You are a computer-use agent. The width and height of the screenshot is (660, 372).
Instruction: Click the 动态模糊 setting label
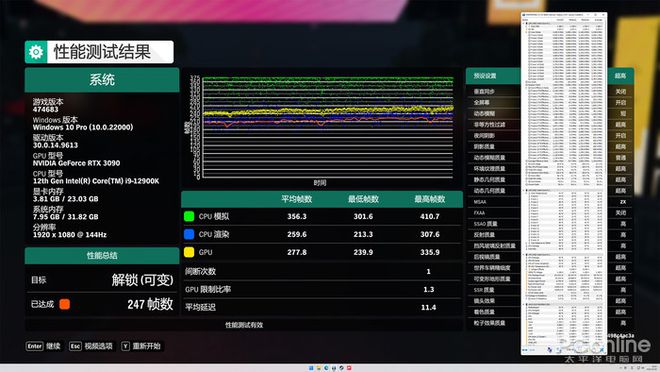(484, 114)
